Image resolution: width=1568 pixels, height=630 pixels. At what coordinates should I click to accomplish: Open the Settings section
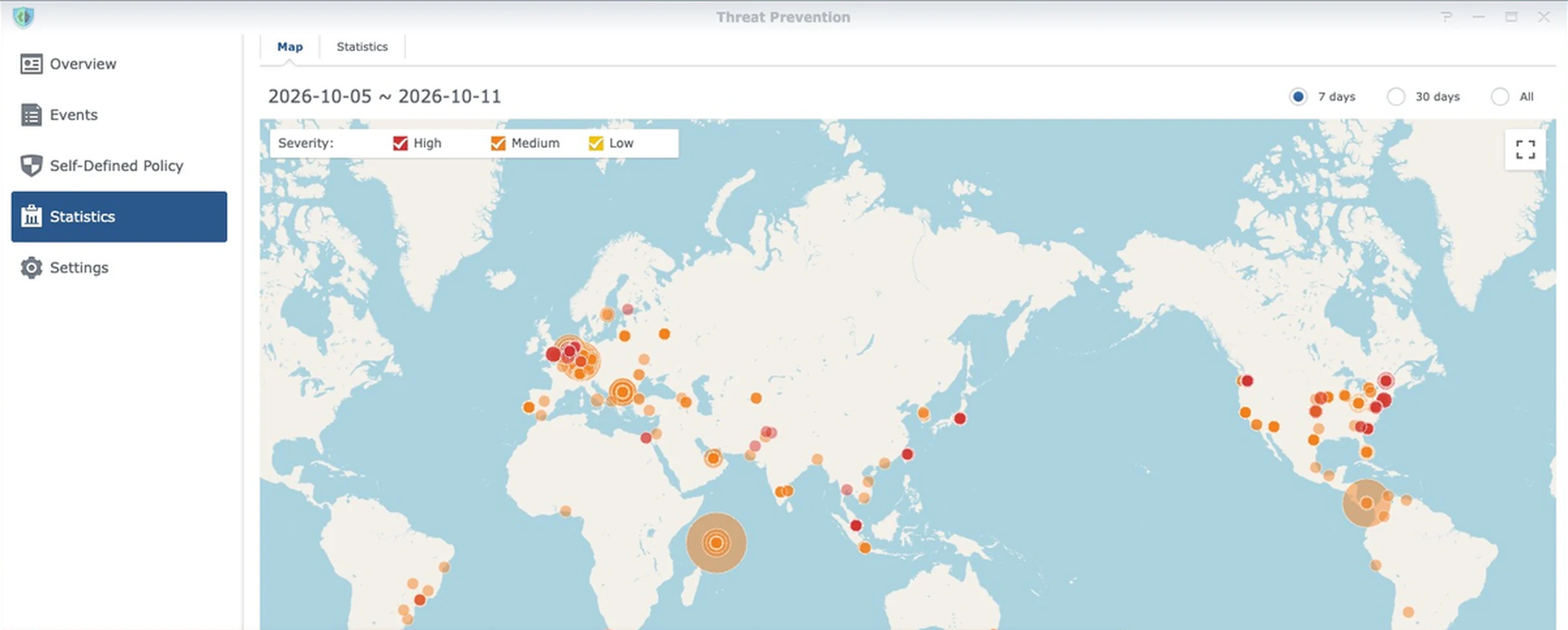click(119, 267)
